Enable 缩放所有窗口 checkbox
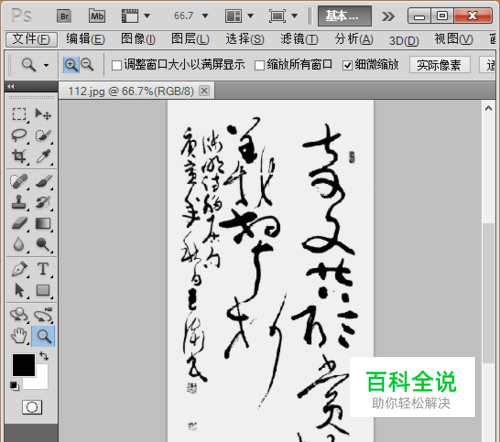The width and height of the screenshot is (500, 442). [259, 65]
